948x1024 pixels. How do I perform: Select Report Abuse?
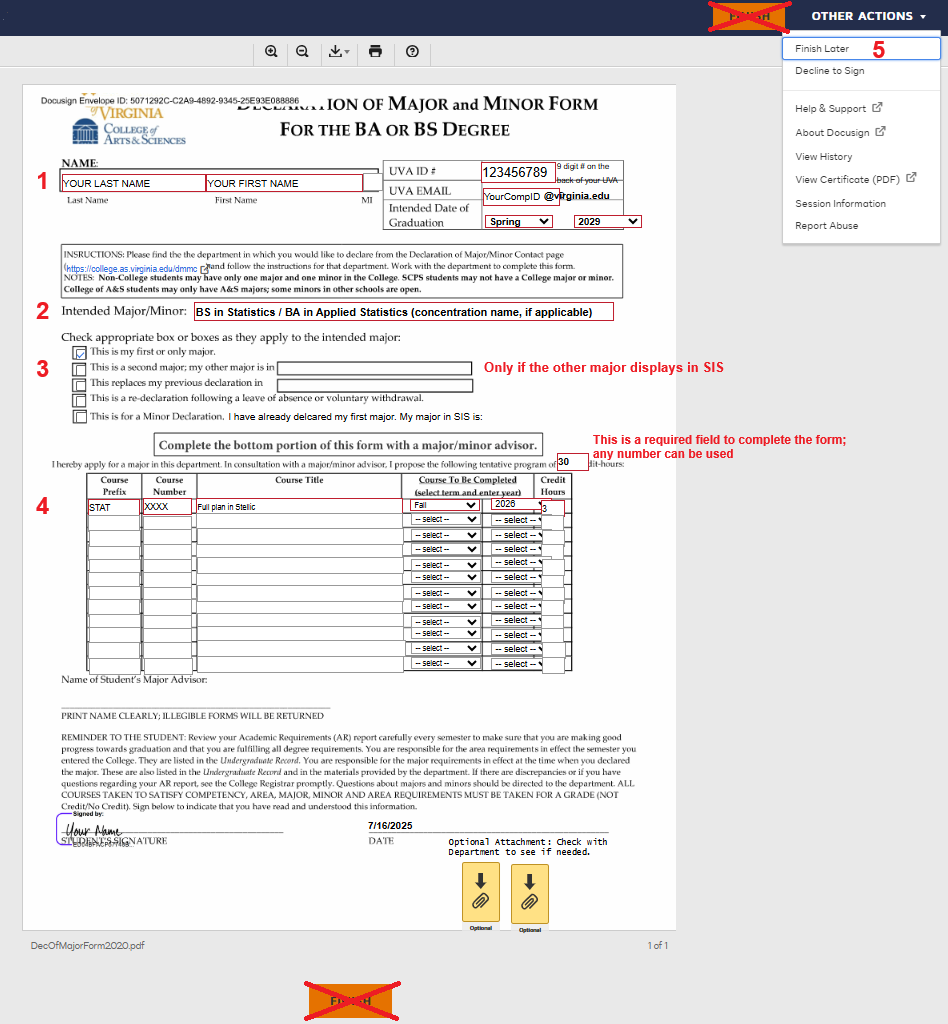point(827,226)
